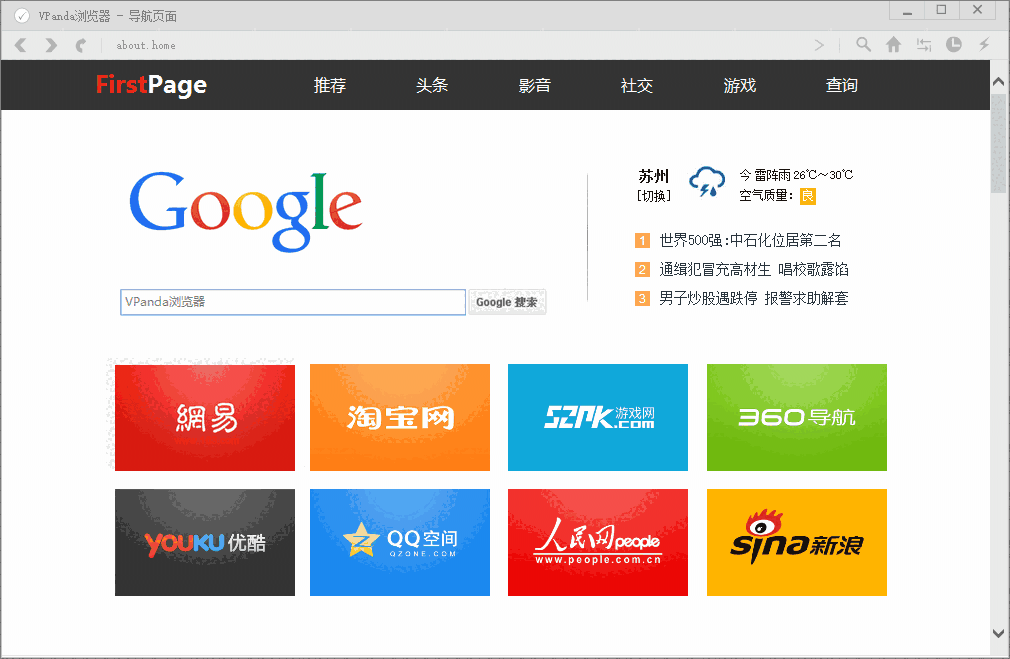Open the 淘宝网 orange tile
The image size is (1010, 659).
[x=400, y=417]
